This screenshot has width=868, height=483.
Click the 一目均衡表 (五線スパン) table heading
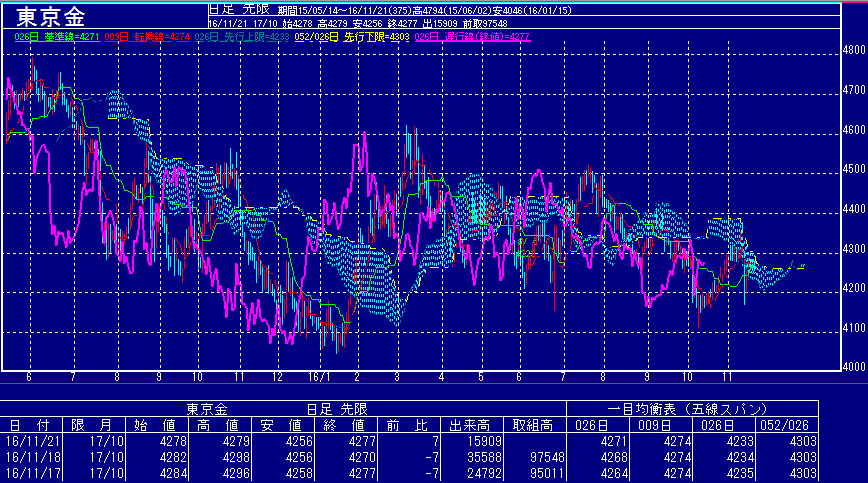click(691, 410)
